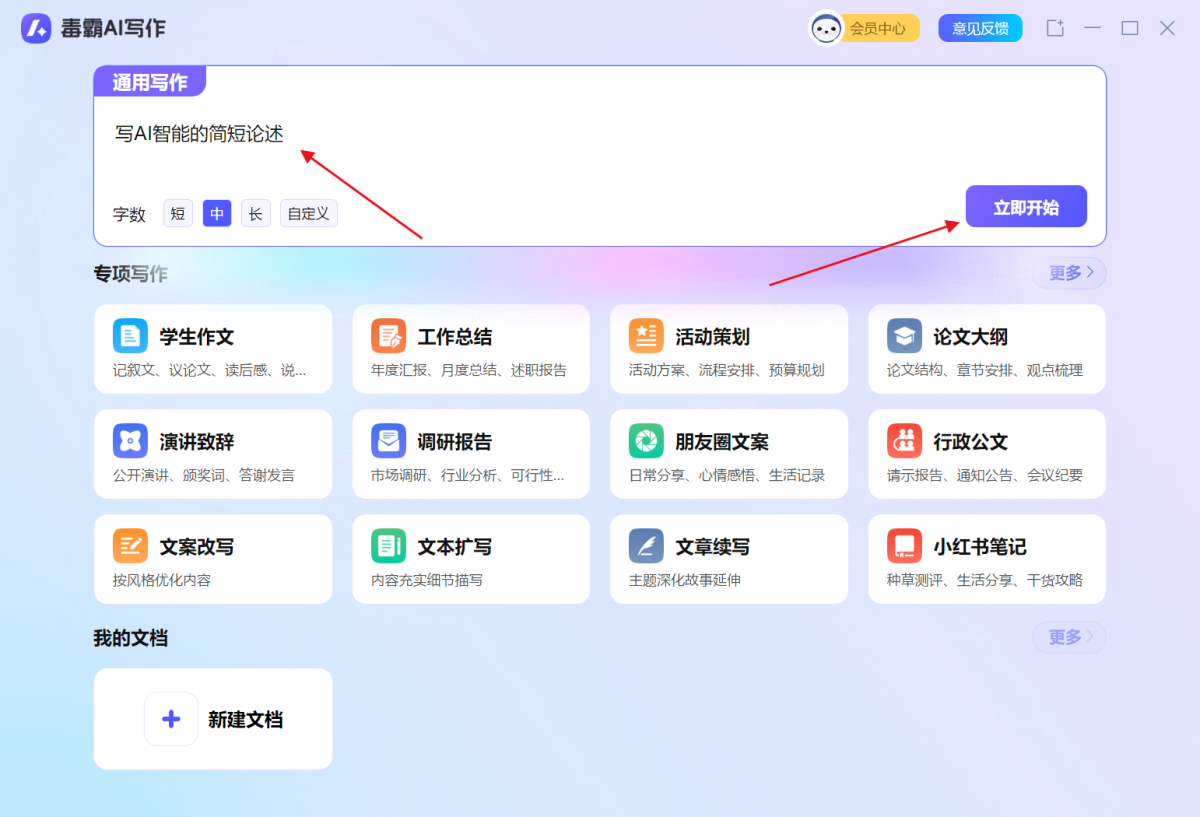Image resolution: width=1200 pixels, height=817 pixels.
Task: Click the 演讲致辞 blue icon
Action: point(130,441)
